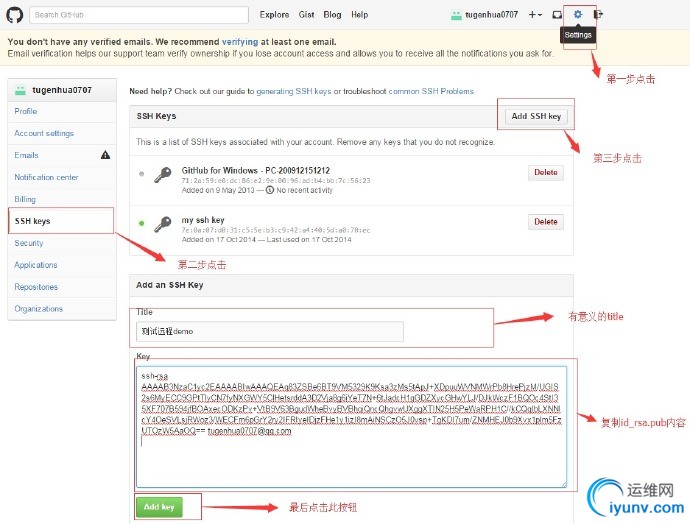Screen dimensions: 690x524
Task: Open Applications settings
Action: pyautogui.click(x=62, y=265)
